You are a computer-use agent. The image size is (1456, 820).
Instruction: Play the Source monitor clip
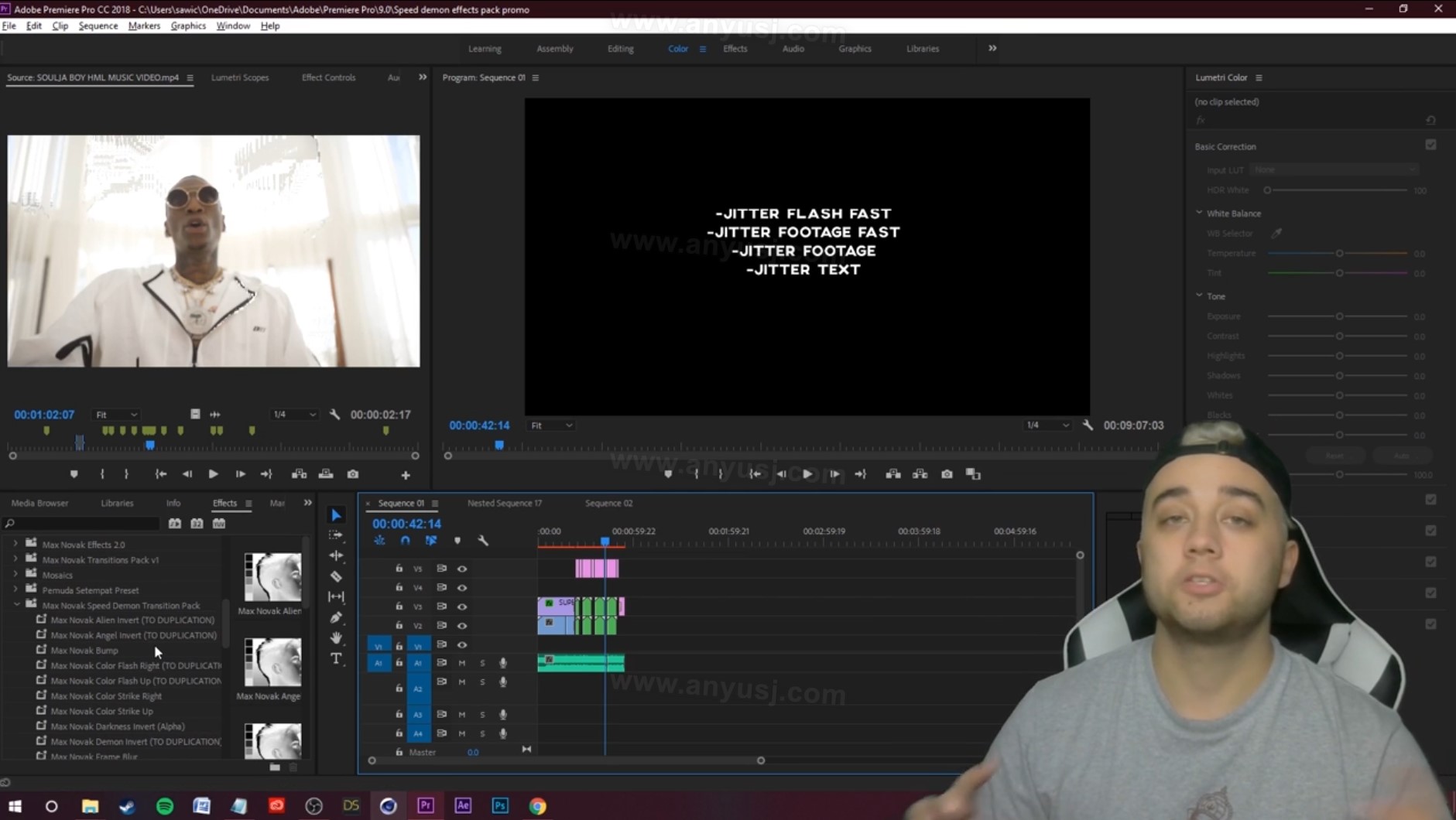pyautogui.click(x=213, y=474)
